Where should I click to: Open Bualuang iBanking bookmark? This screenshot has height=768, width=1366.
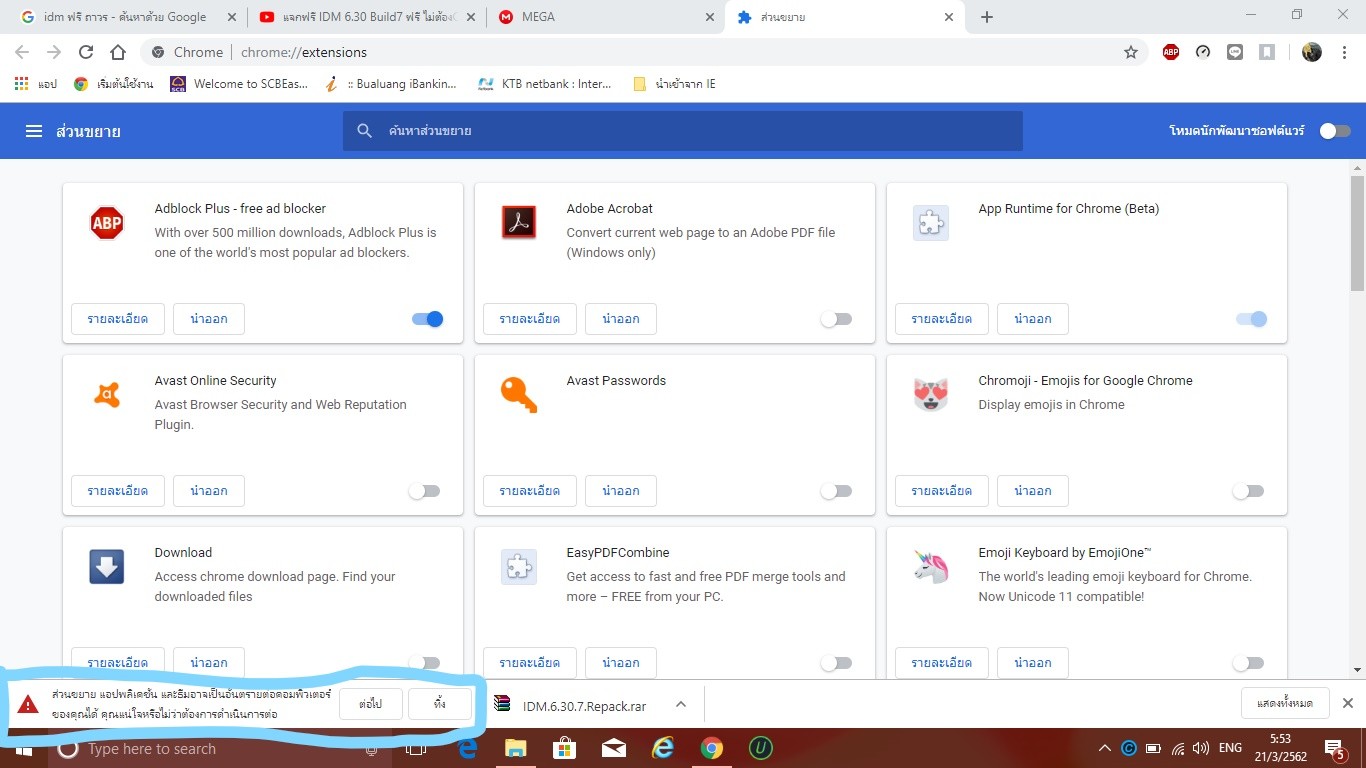click(x=393, y=84)
